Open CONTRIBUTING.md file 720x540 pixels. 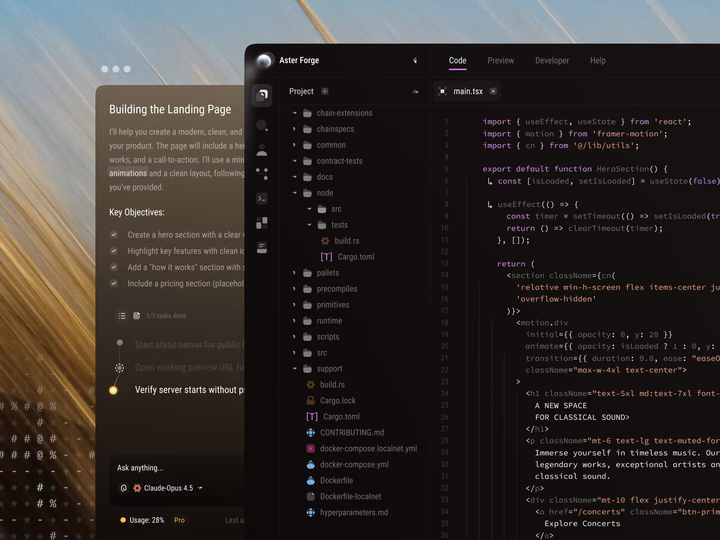click(345, 433)
